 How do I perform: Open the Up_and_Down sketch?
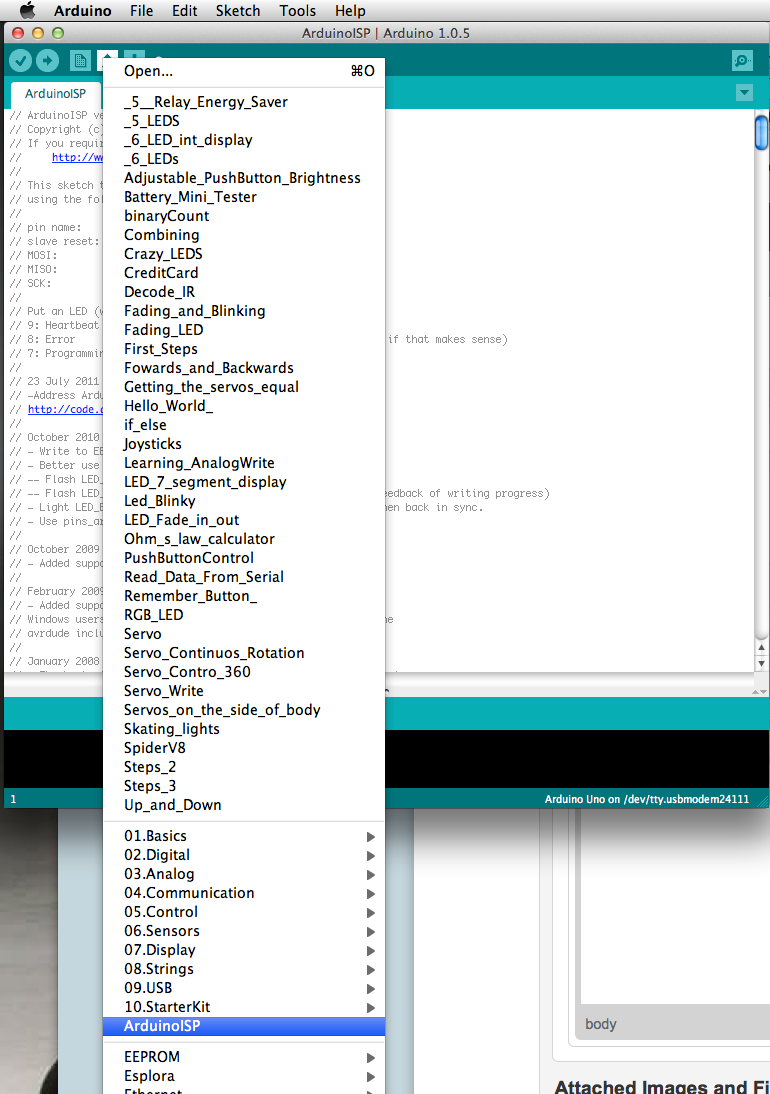pos(244,804)
